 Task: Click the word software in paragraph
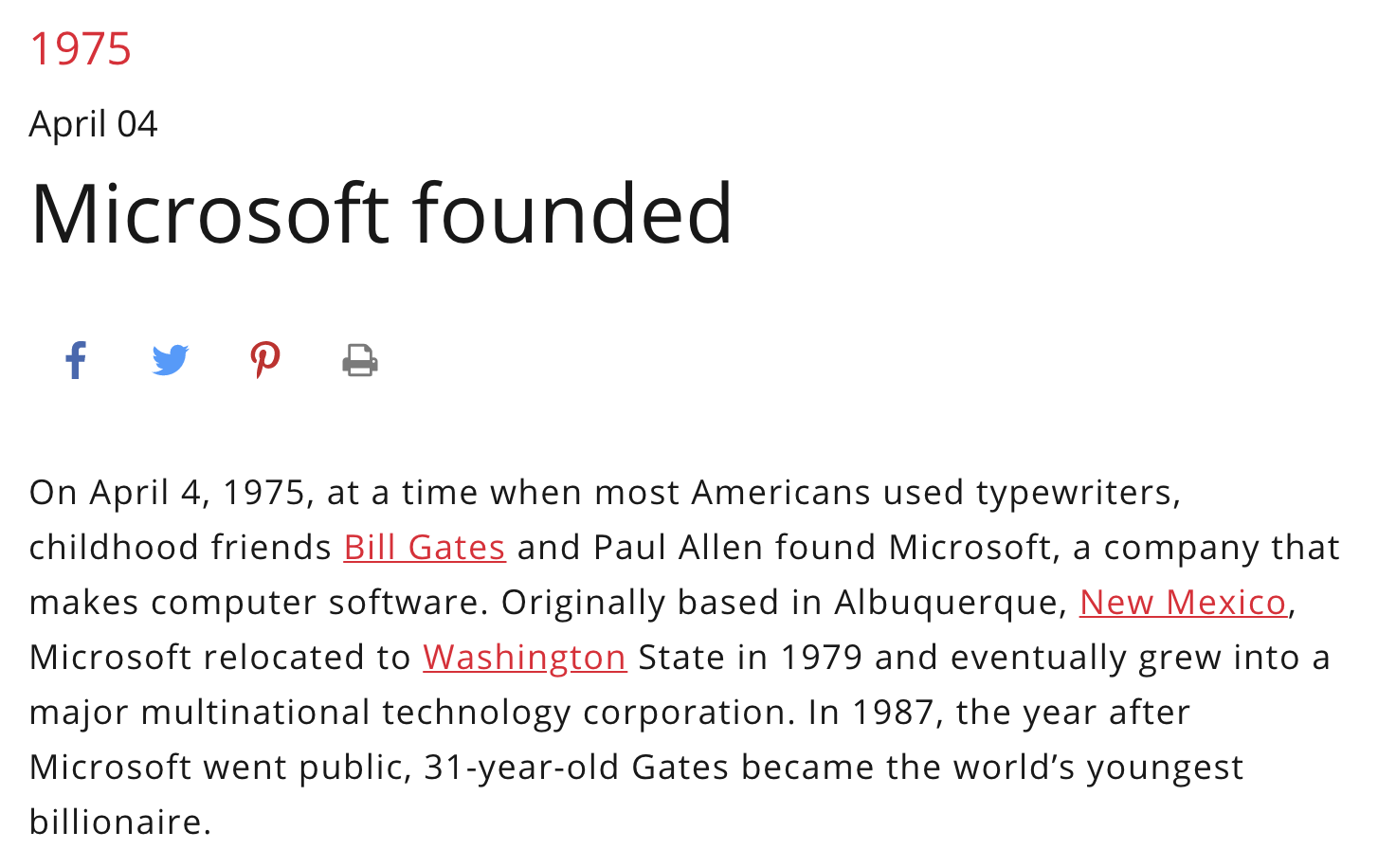point(408,603)
